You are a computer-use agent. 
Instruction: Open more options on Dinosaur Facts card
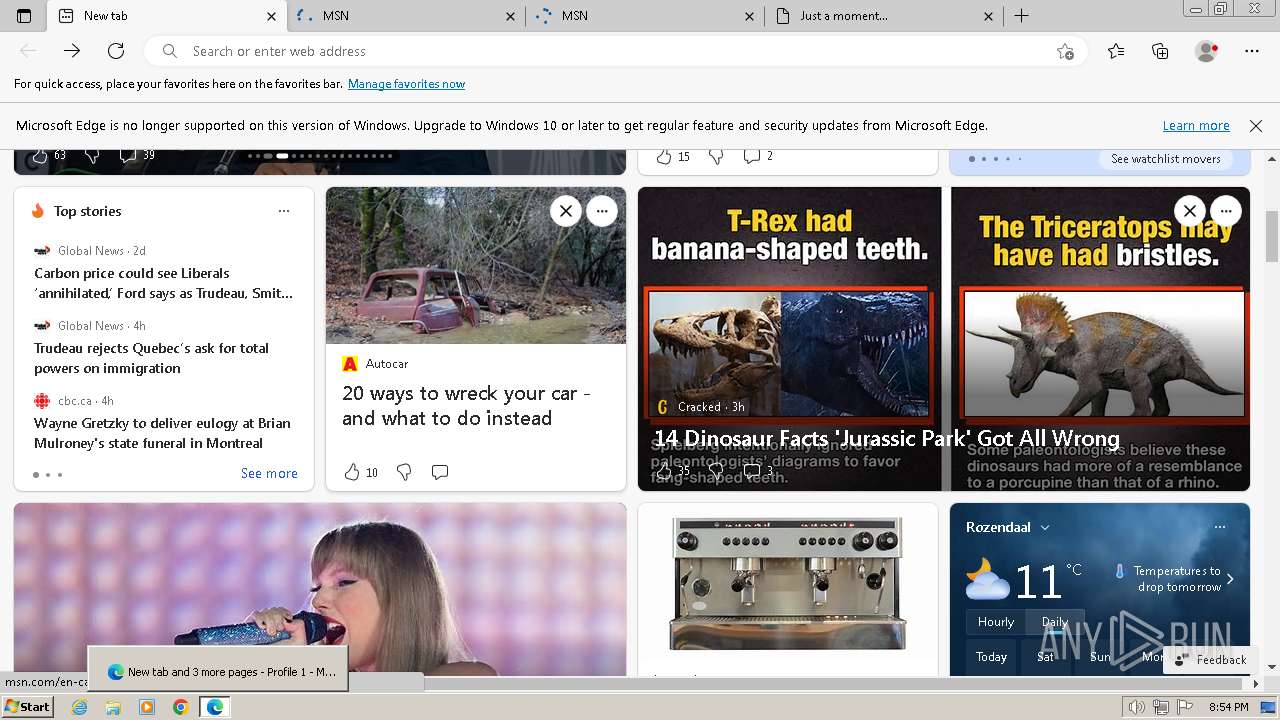(x=1226, y=211)
